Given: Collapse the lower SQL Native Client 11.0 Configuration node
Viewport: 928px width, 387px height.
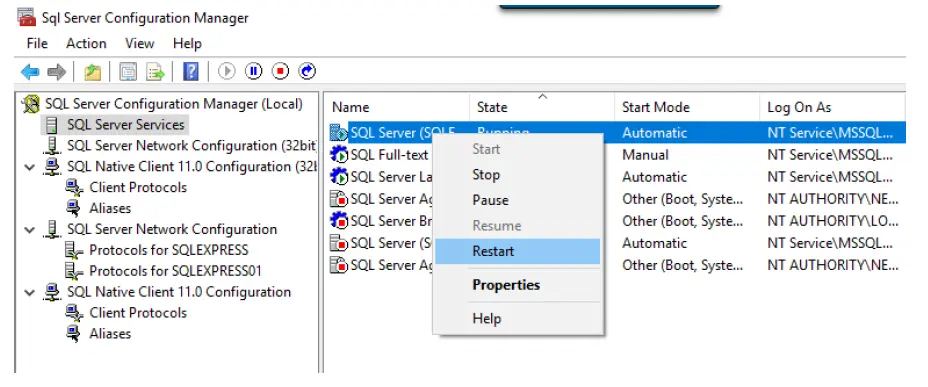Looking at the screenshot, I should [x=30, y=293].
